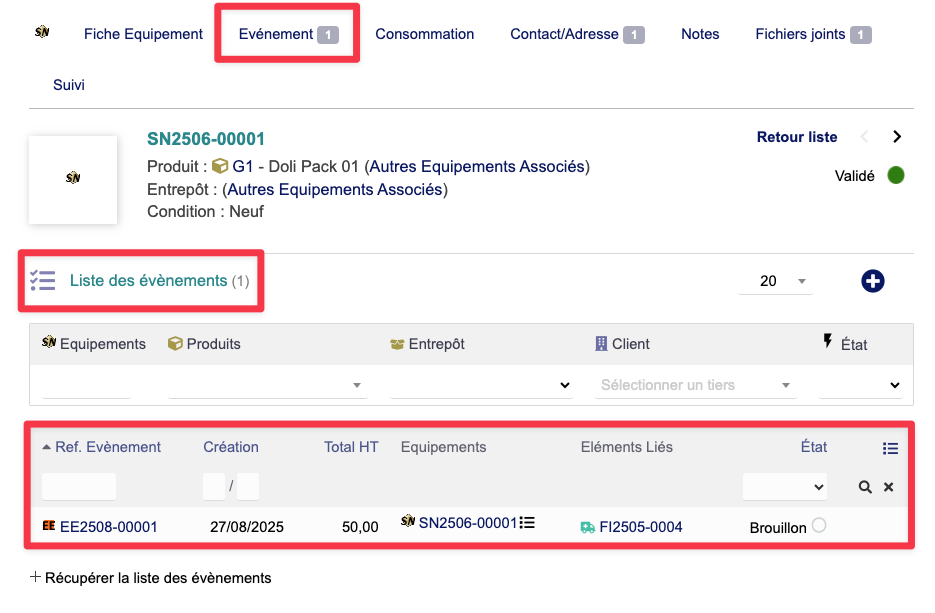This screenshot has height=613, width=935.
Task: Switch to the Consommation tab
Action: point(424,34)
